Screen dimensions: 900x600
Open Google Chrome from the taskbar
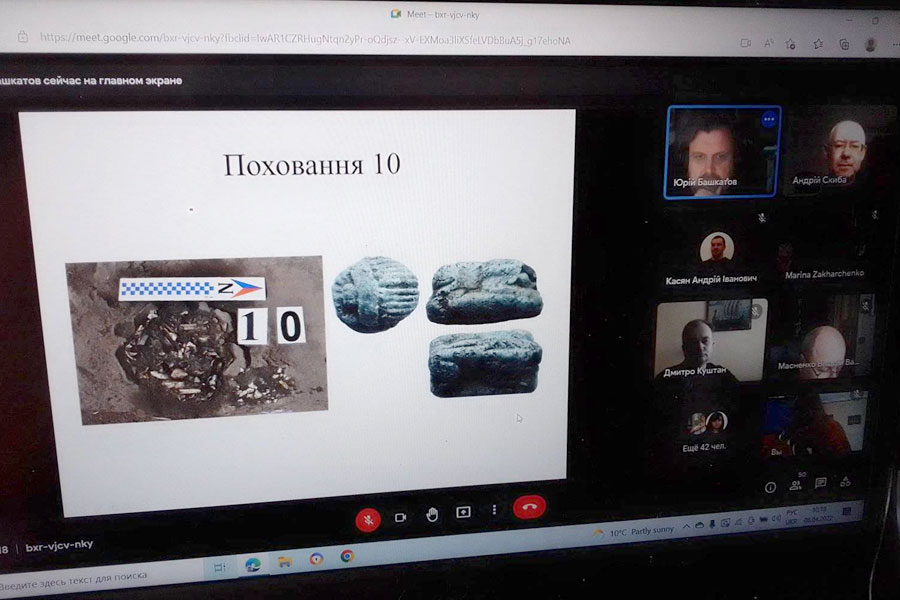point(347,556)
